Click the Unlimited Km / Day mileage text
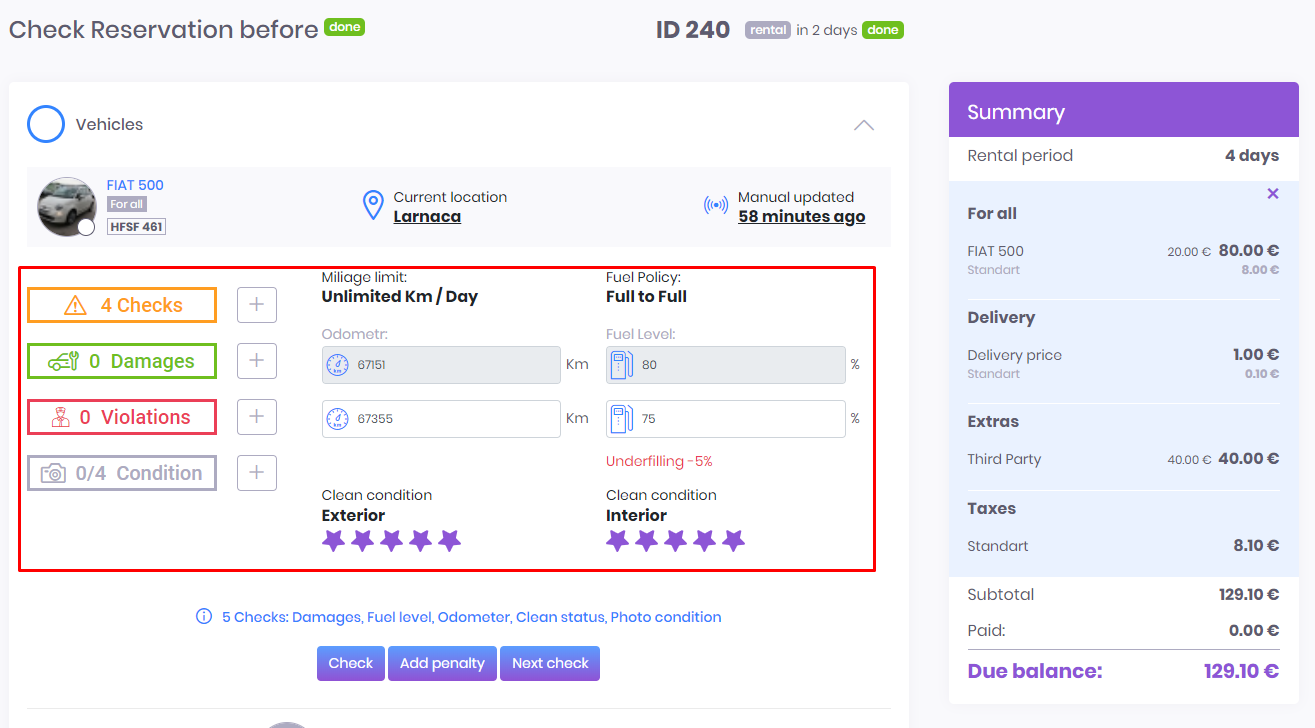Screen dimensions: 1315x728 (x=400, y=297)
